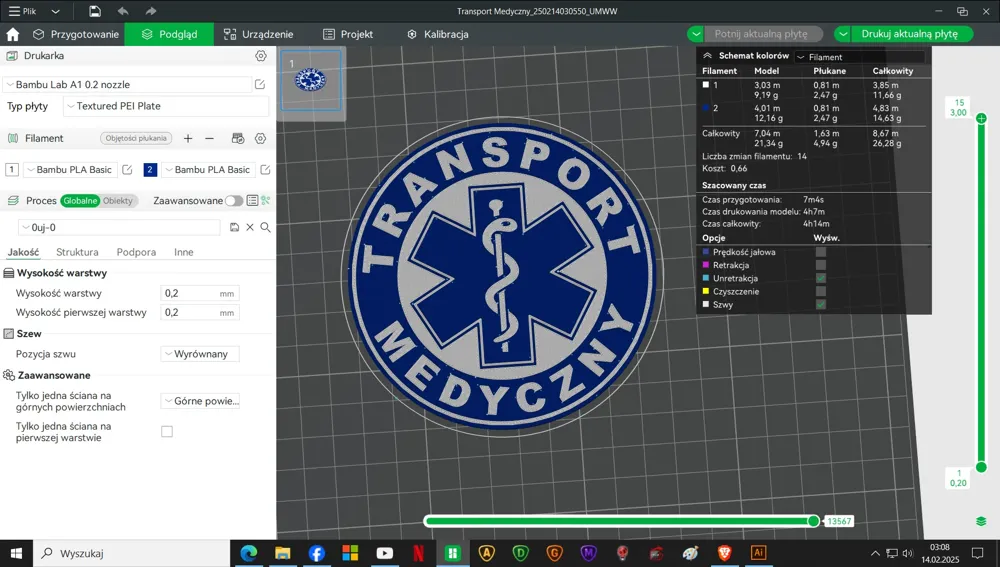
Task: Open filament 2 Bambu PLA Basic dropdown
Action: [x=208, y=170]
